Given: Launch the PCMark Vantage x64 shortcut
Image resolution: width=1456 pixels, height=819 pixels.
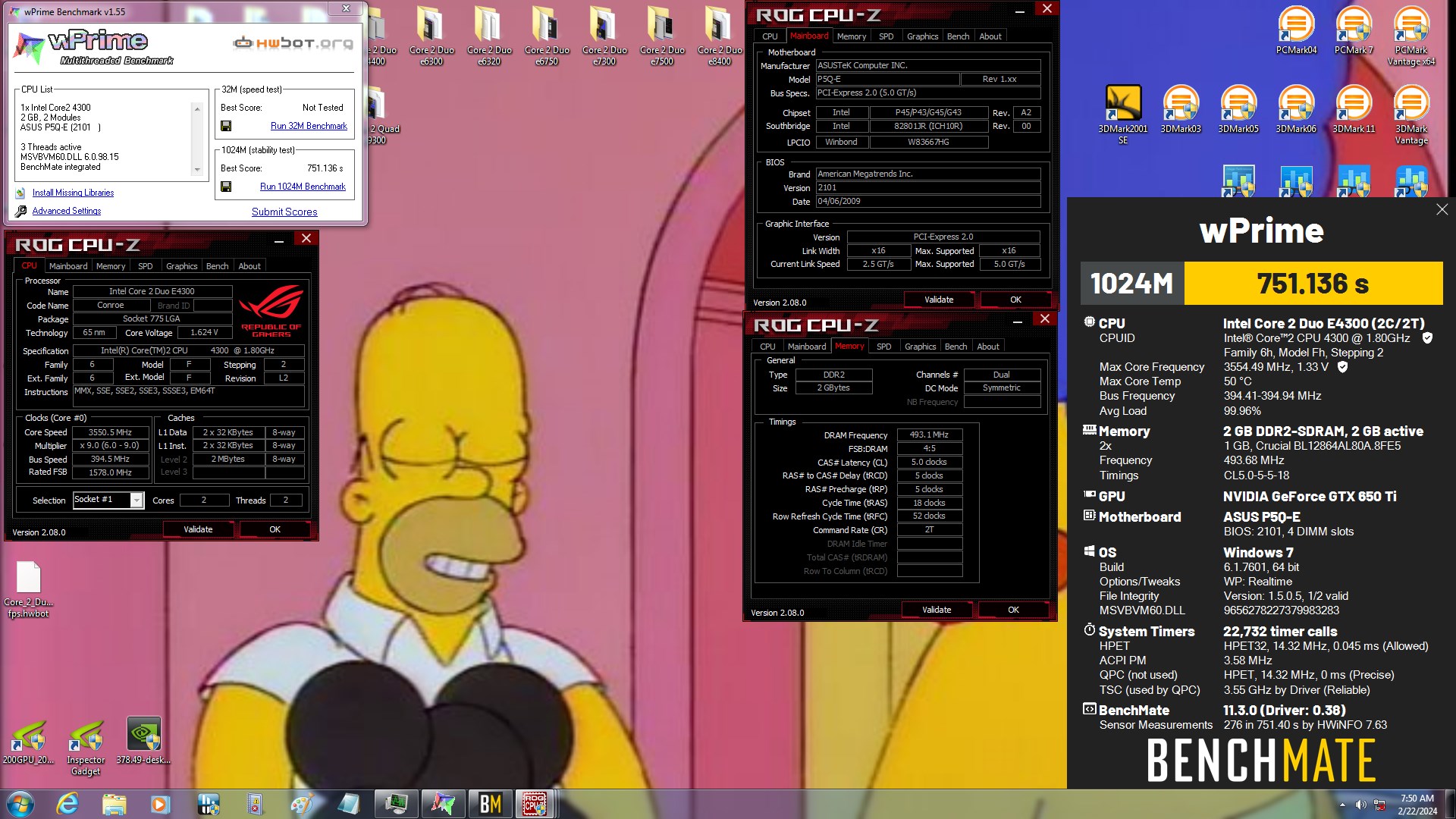Looking at the screenshot, I should tap(1411, 36).
